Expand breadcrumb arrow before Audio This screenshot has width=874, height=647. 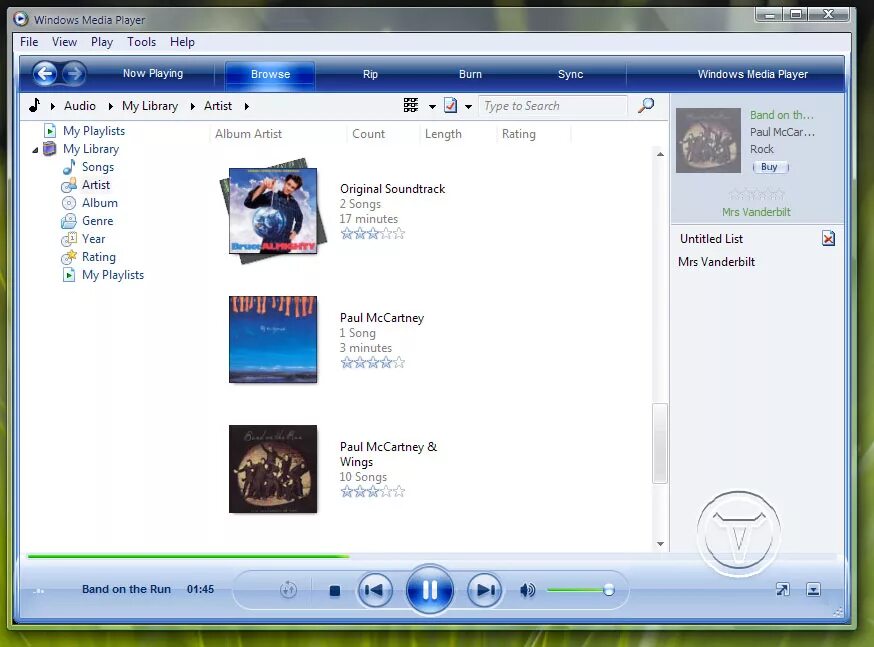point(52,106)
